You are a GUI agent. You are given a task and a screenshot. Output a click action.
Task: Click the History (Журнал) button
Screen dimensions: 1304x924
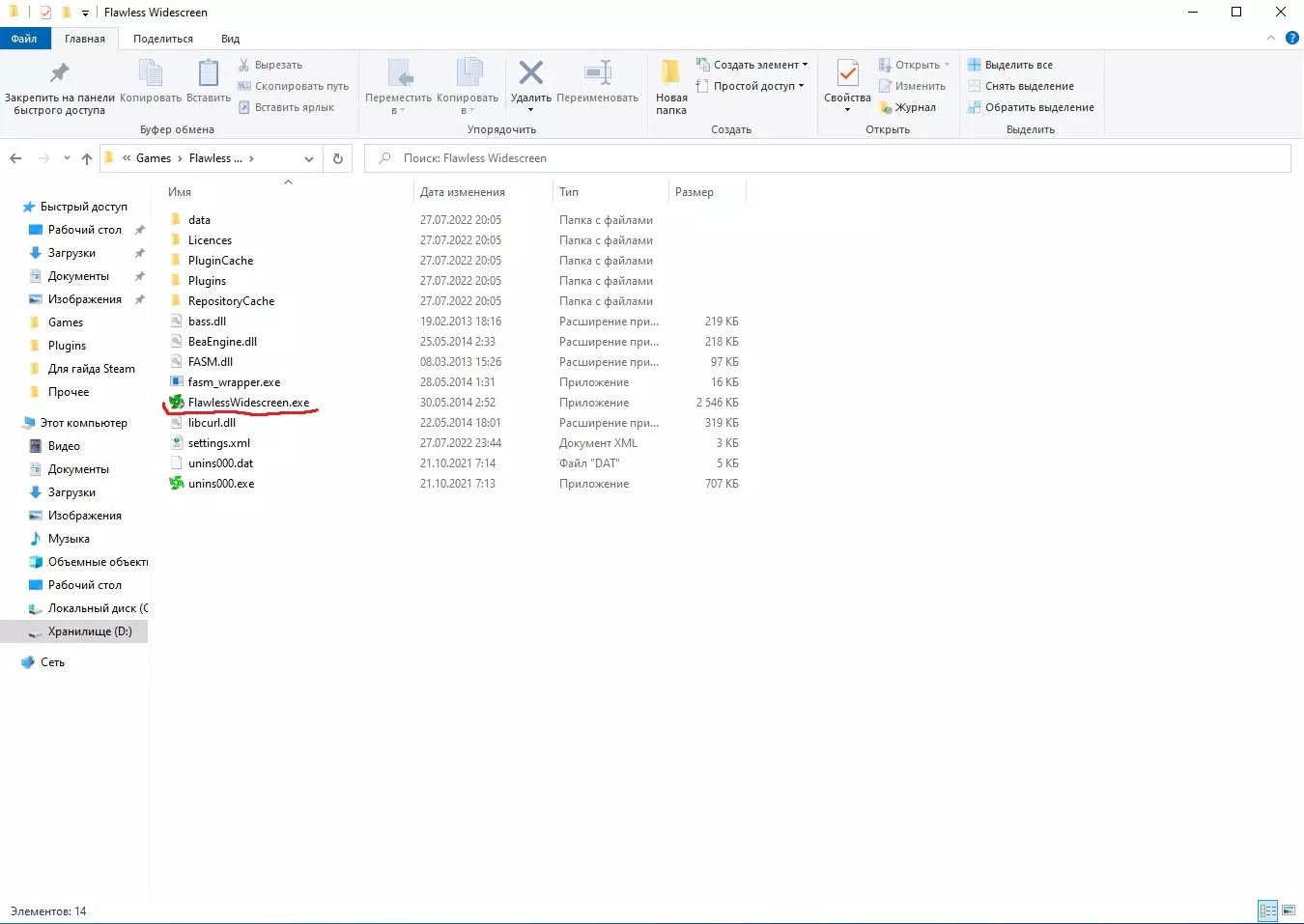[907, 107]
